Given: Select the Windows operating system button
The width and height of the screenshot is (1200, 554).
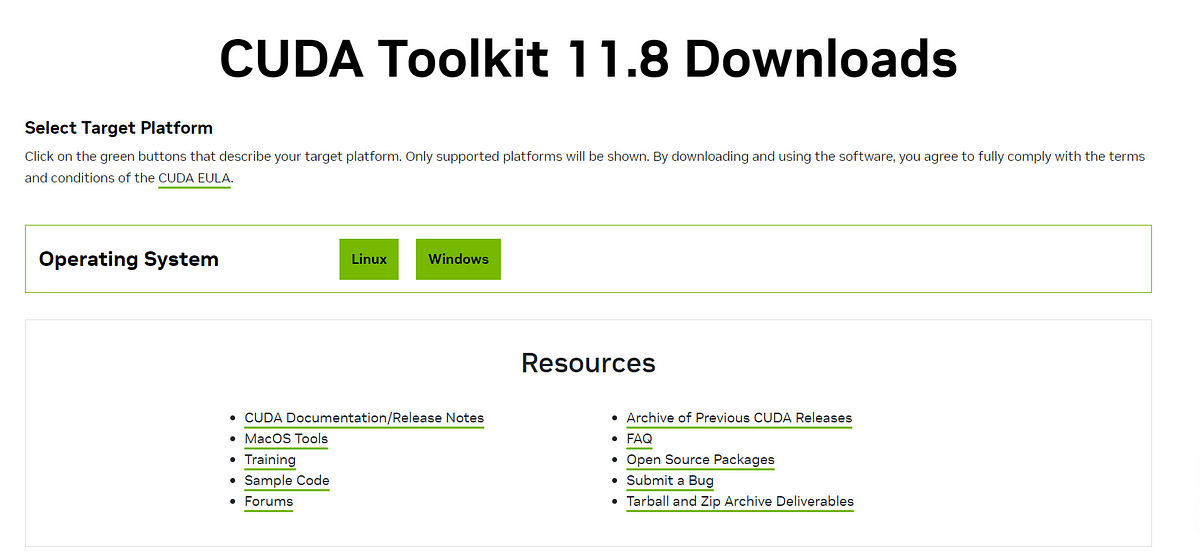Looking at the screenshot, I should [458, 259].
